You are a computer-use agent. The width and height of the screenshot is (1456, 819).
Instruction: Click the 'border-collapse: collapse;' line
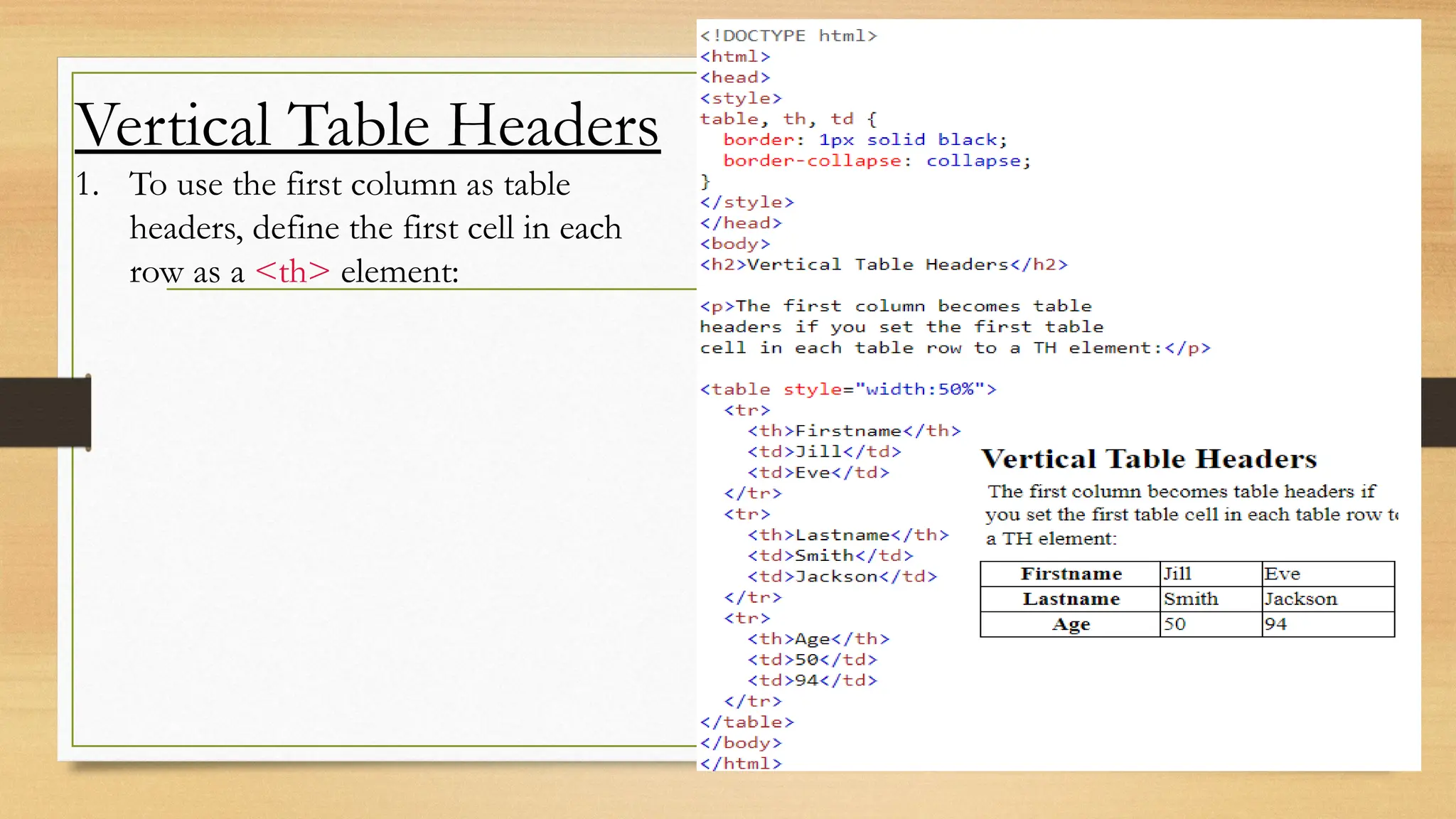click(x=877, y=161)
